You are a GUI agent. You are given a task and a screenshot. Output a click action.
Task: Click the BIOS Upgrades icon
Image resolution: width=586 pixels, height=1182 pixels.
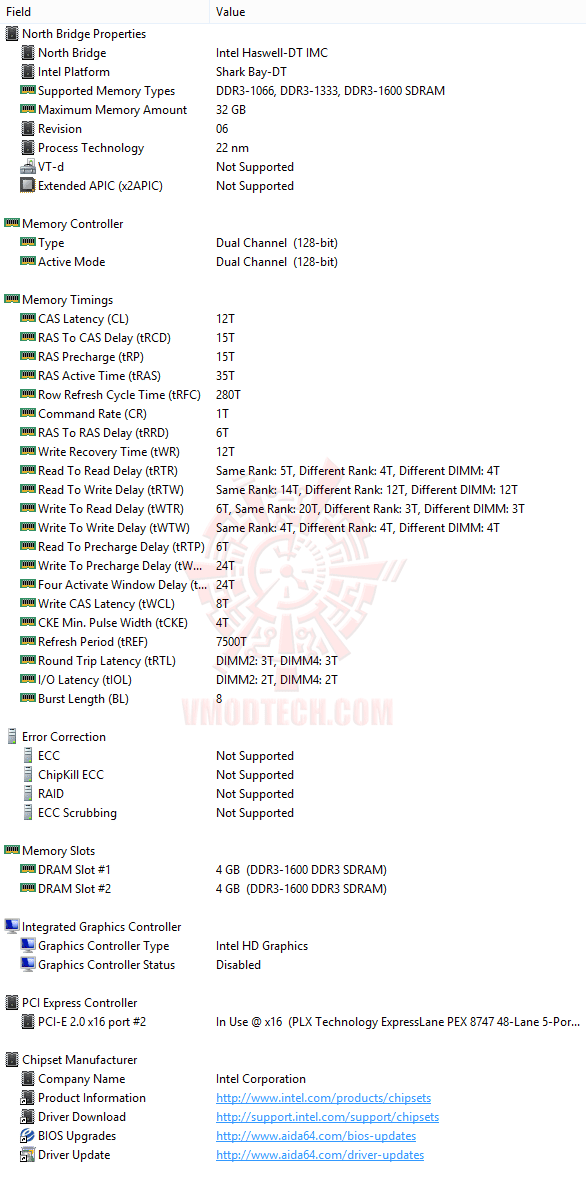click(28, 1135)
